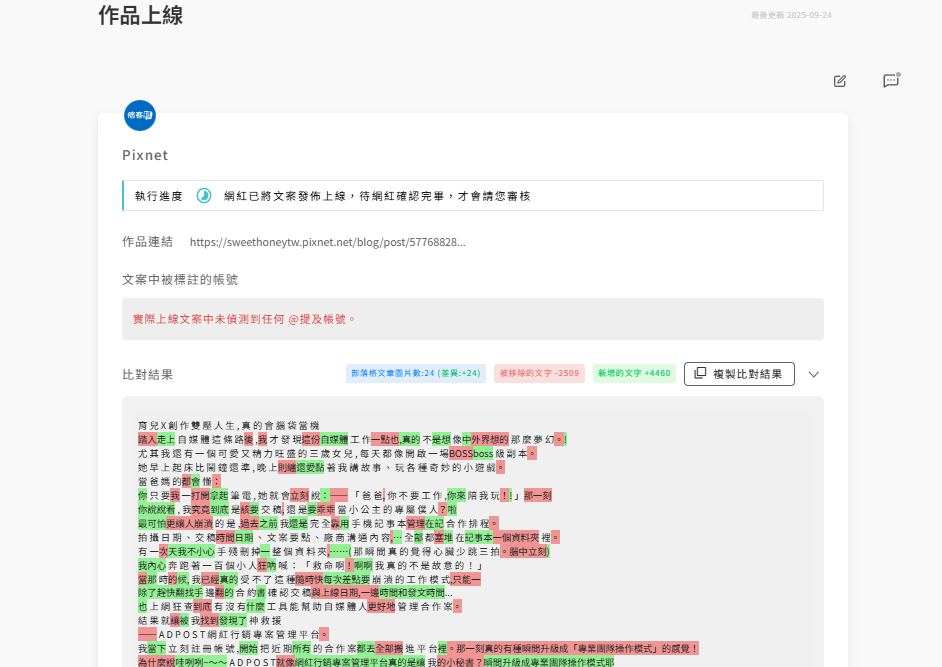Click the progress clock status icon

[204, 196]
